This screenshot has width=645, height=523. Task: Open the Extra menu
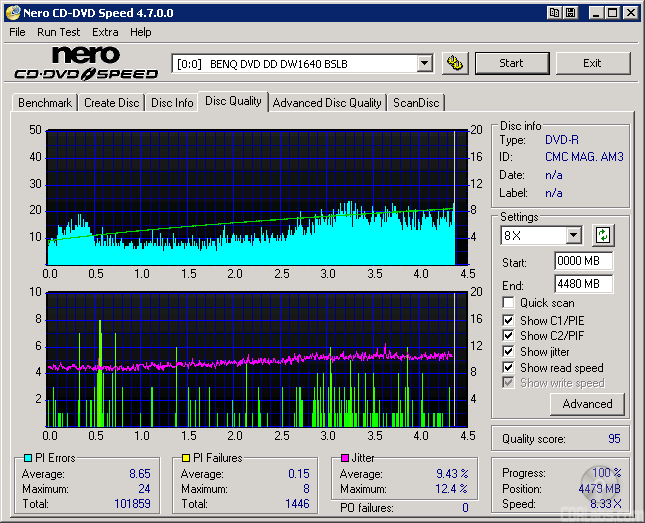(105, 32)
